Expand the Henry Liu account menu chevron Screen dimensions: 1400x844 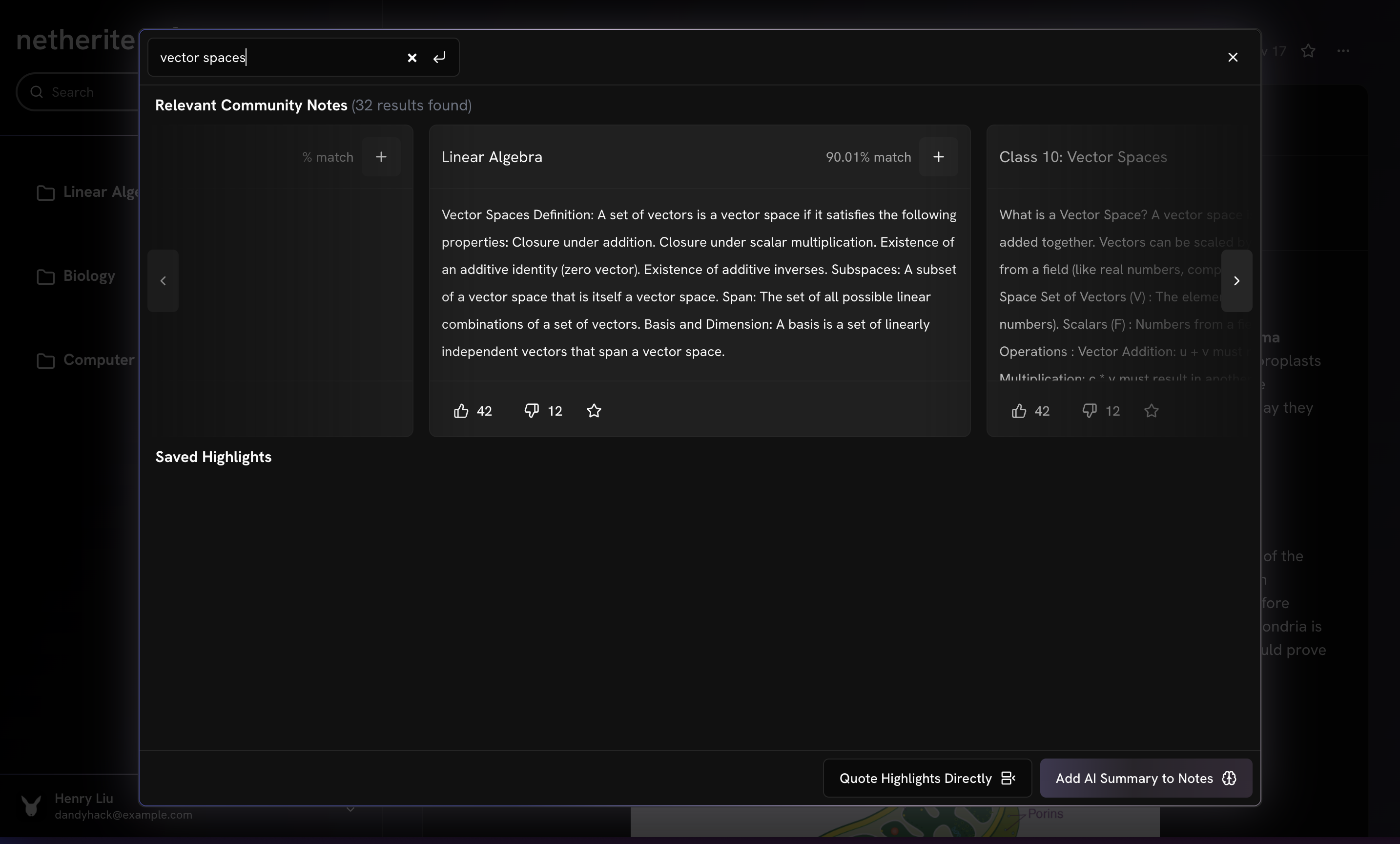350,809
